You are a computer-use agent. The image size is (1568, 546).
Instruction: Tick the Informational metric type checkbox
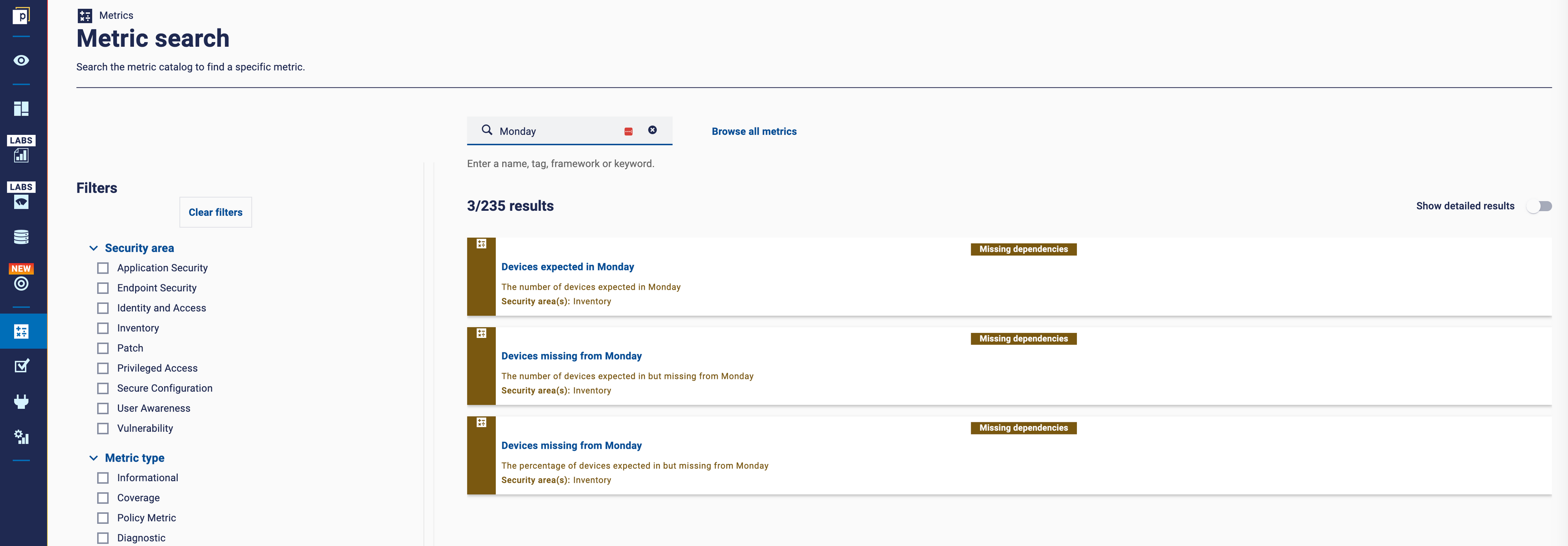(103, 478)
